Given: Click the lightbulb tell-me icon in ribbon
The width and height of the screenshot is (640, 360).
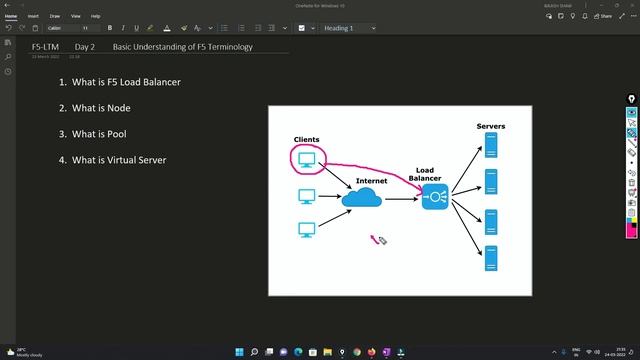Looking at the screenshot, I should coord(573,16).
